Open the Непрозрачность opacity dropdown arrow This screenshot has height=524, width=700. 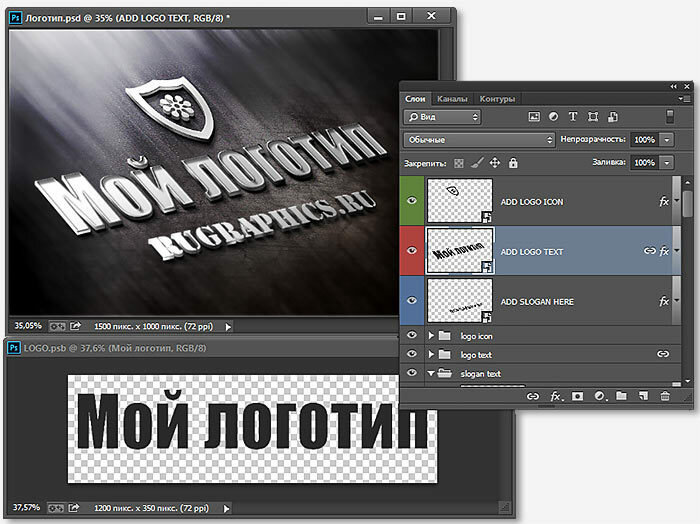(x=667, y=140)
